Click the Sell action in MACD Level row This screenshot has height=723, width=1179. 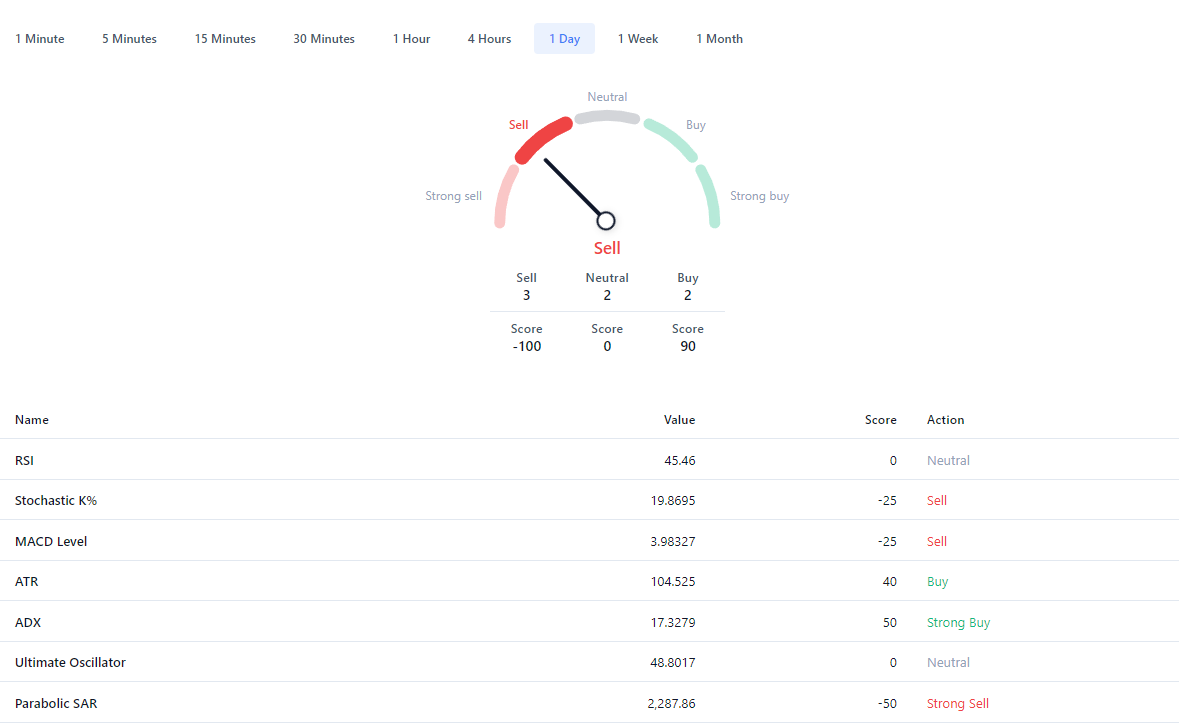tap(936, 541)
